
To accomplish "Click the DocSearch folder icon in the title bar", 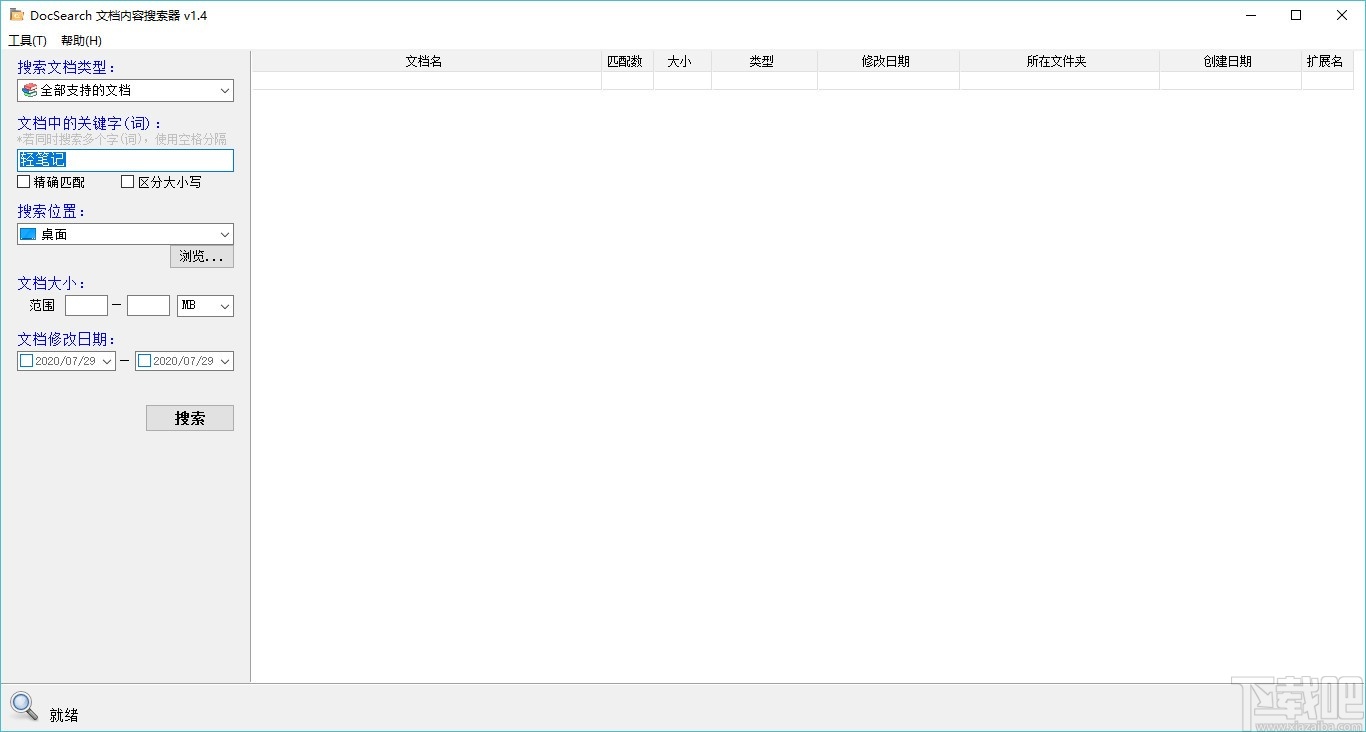I will [16, 15].
